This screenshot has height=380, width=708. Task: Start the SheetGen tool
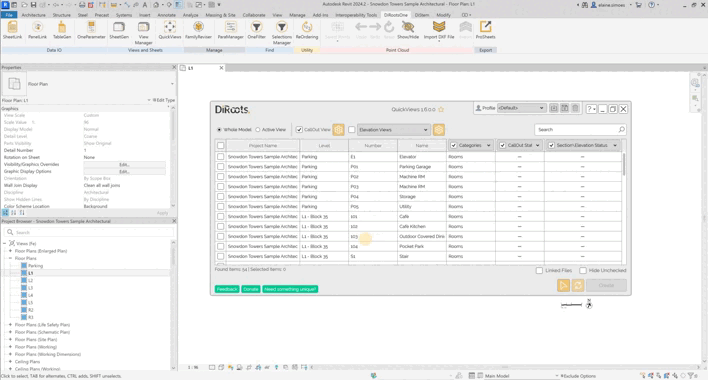click(x=119, y=30)
